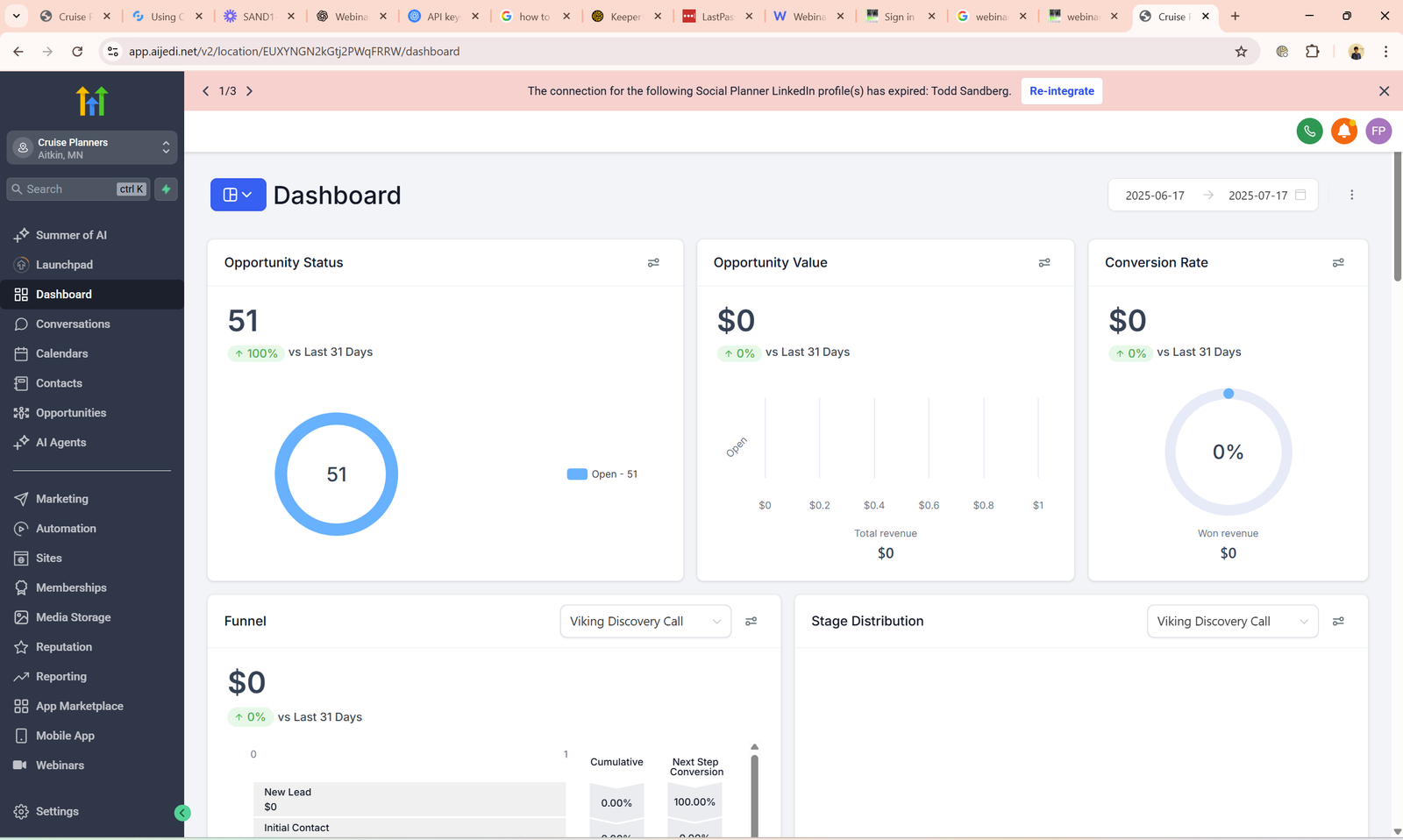Open Chrome tab search dropdown arrow
This screenshot has width=1403, height=840.
tap(16, 16)
